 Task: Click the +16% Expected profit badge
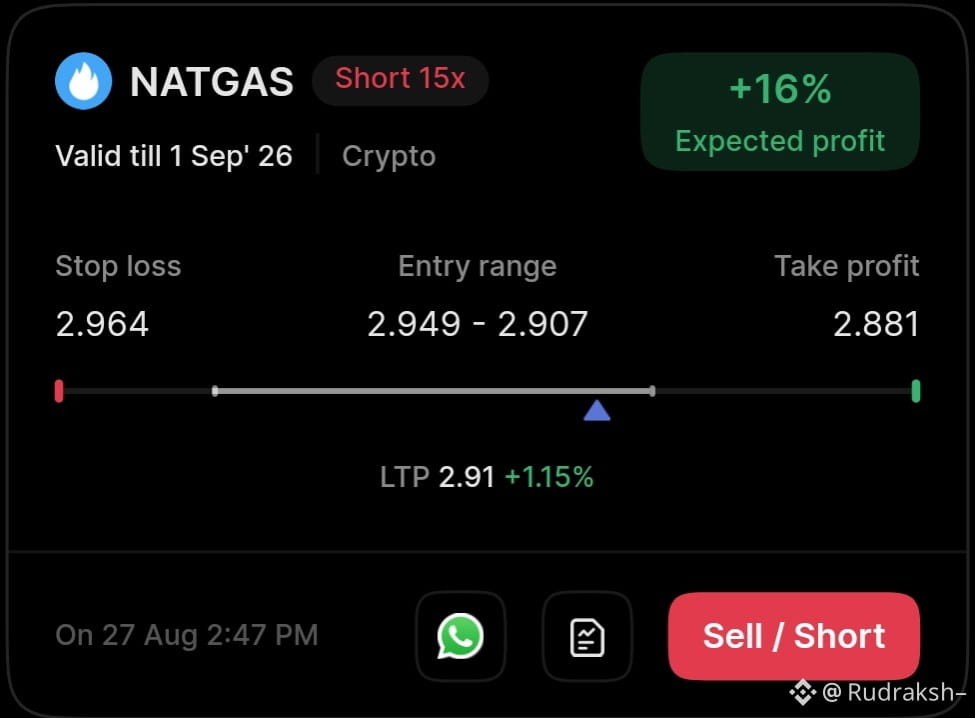[780, 112]
